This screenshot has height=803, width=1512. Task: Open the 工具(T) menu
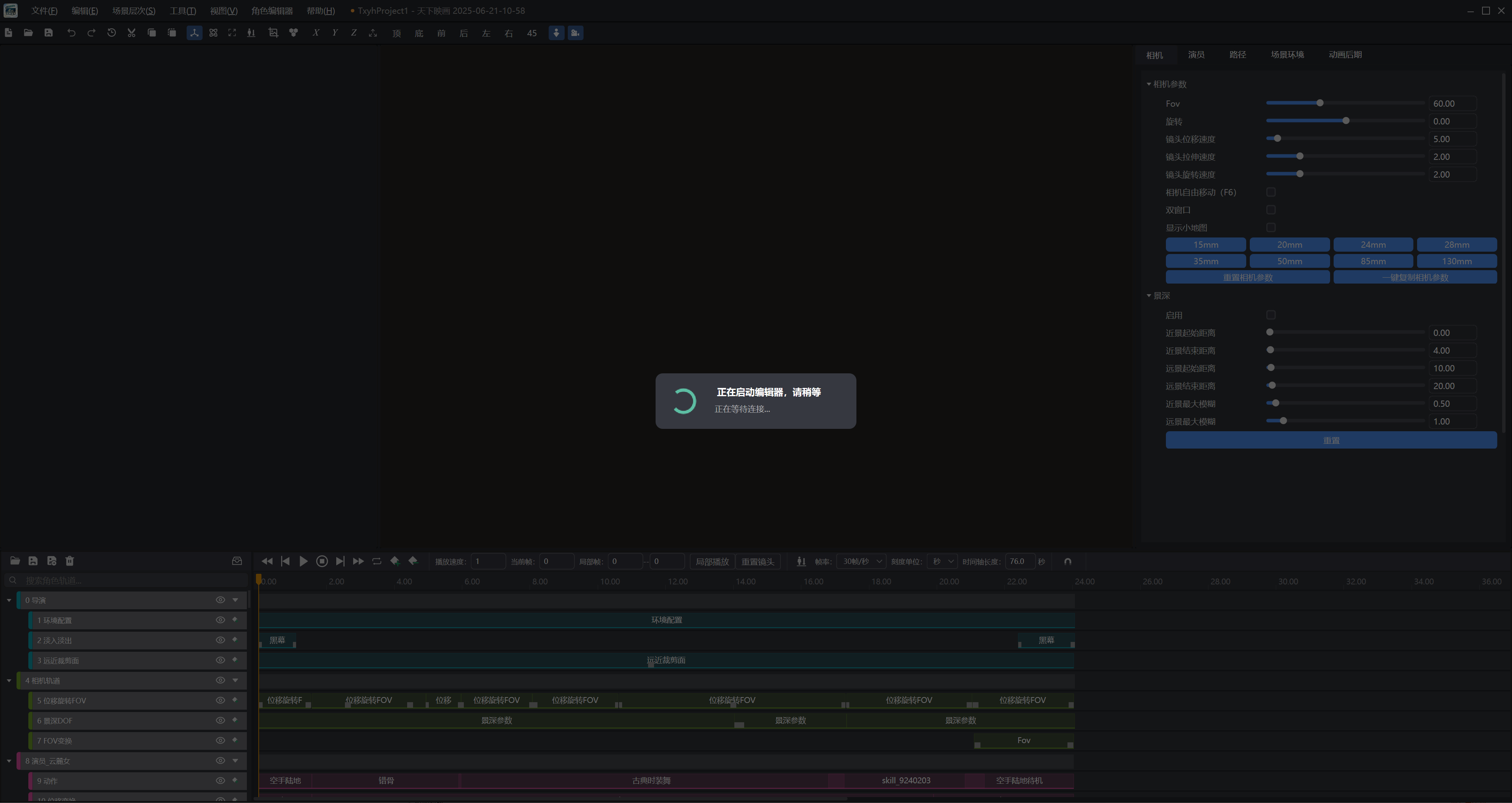click(183, 11)
